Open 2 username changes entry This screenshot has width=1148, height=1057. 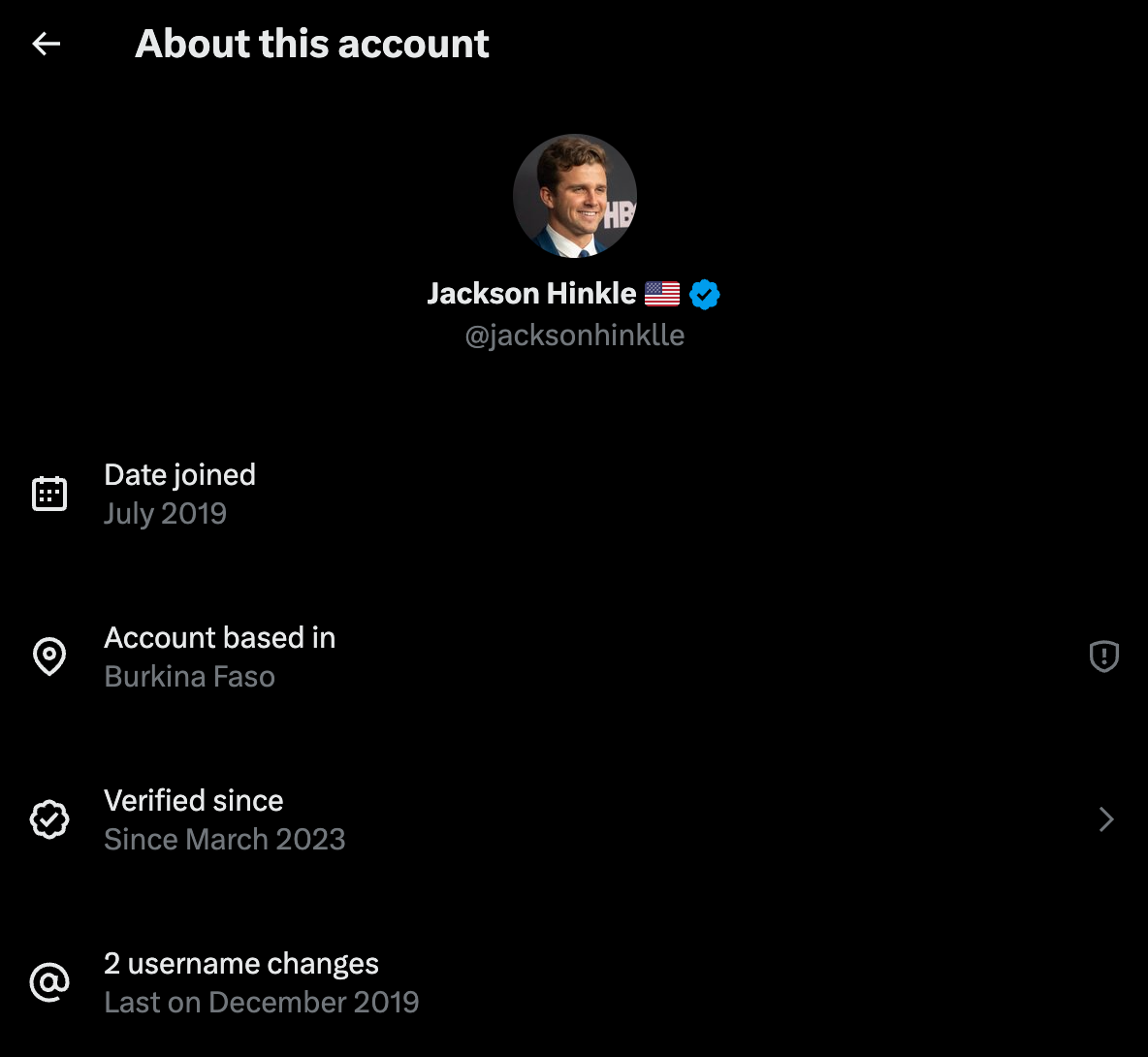pos(240,964)
